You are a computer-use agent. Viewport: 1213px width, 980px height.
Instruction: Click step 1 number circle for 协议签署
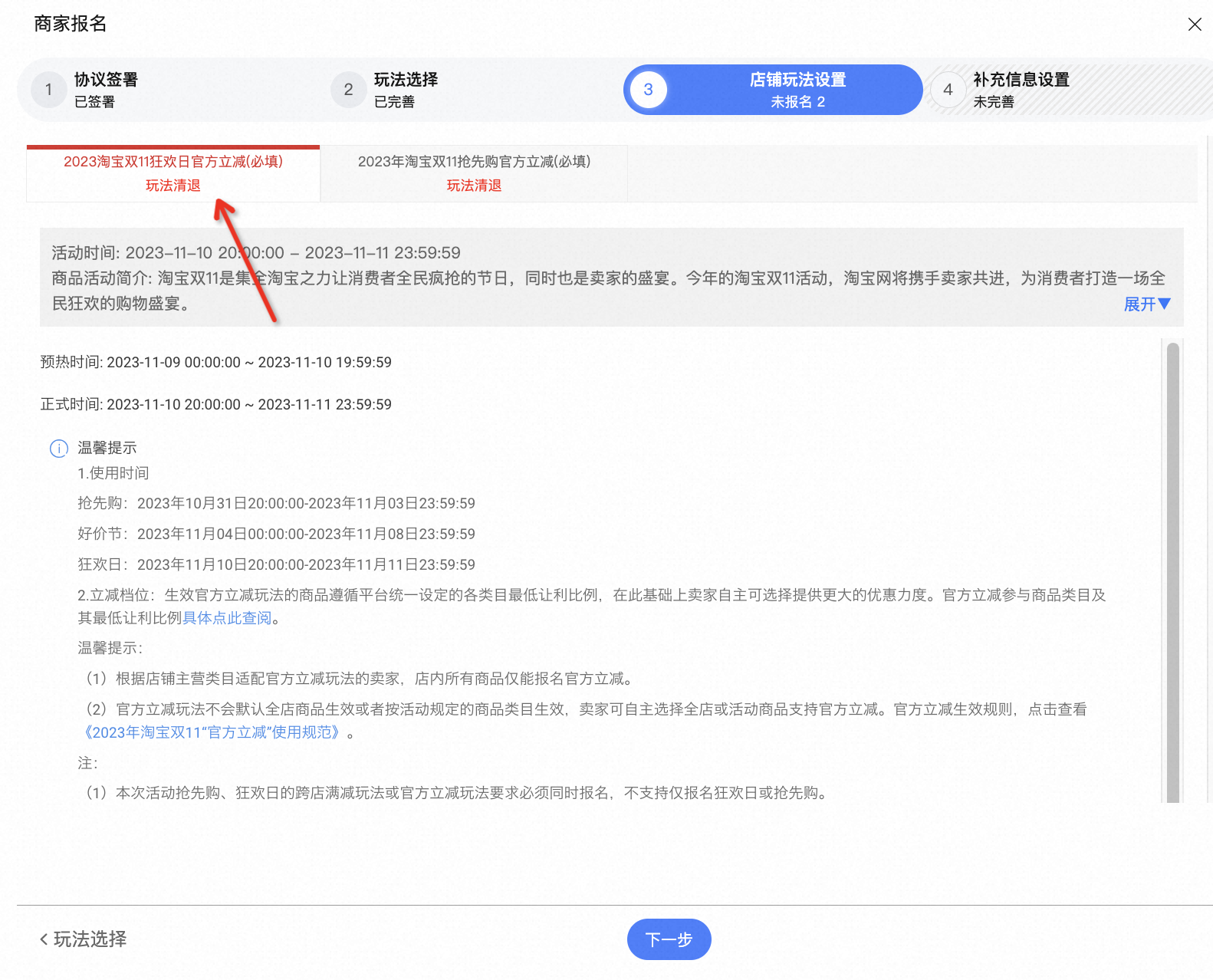click(49, 90)
